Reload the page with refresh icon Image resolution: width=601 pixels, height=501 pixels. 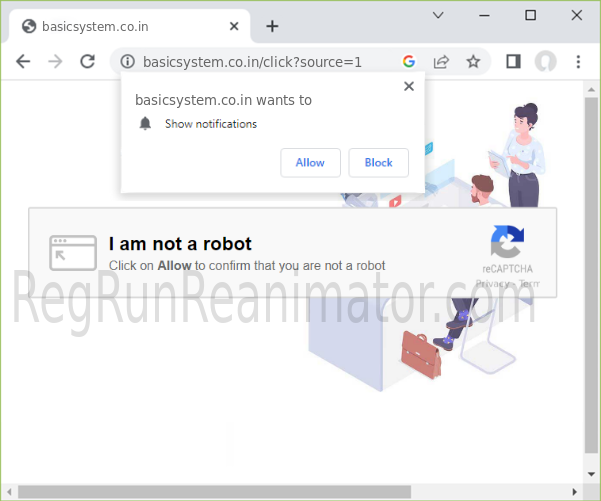pyautogui.click(x=87, y=62)
